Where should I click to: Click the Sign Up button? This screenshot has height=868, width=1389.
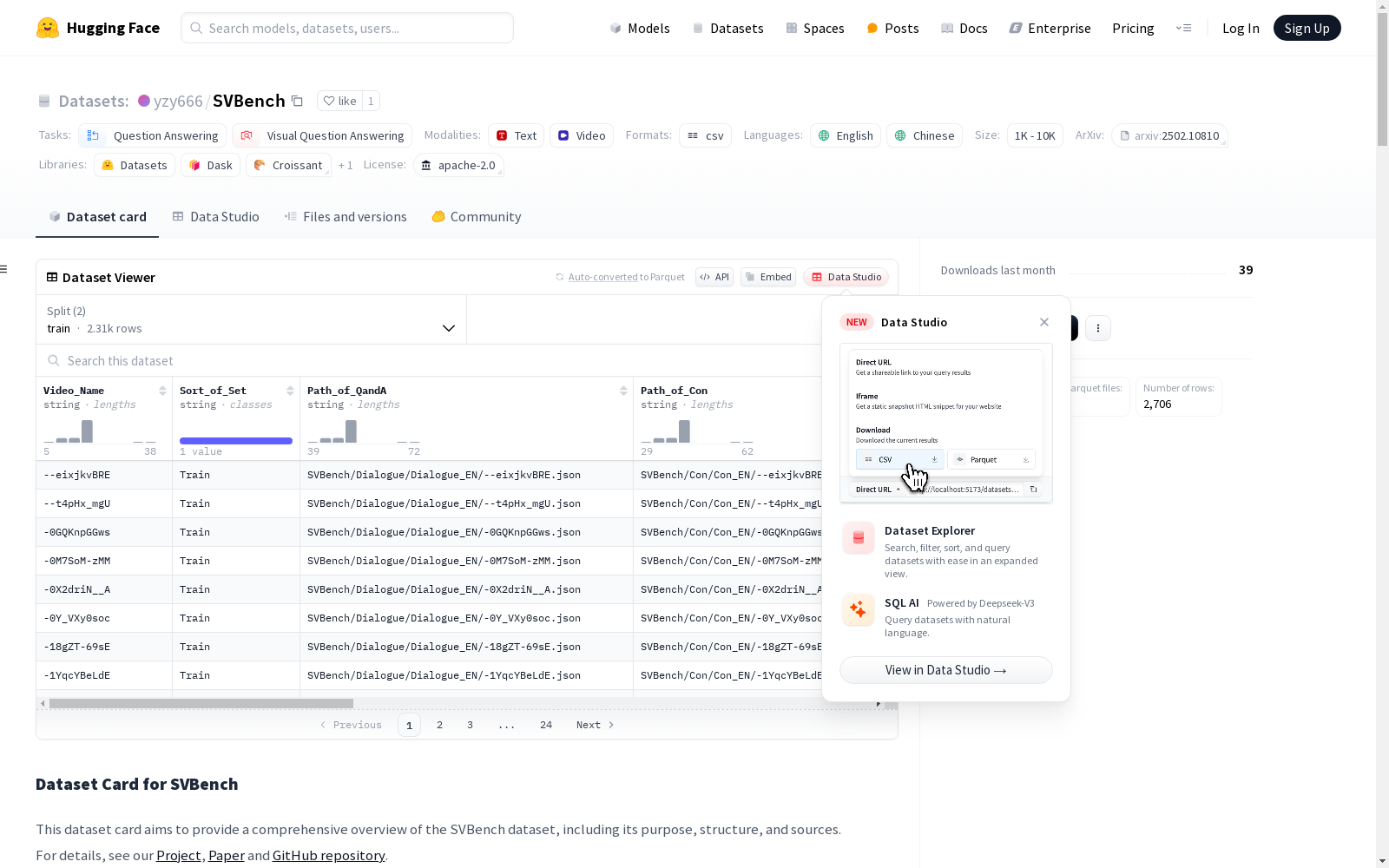pos(1307,28)
